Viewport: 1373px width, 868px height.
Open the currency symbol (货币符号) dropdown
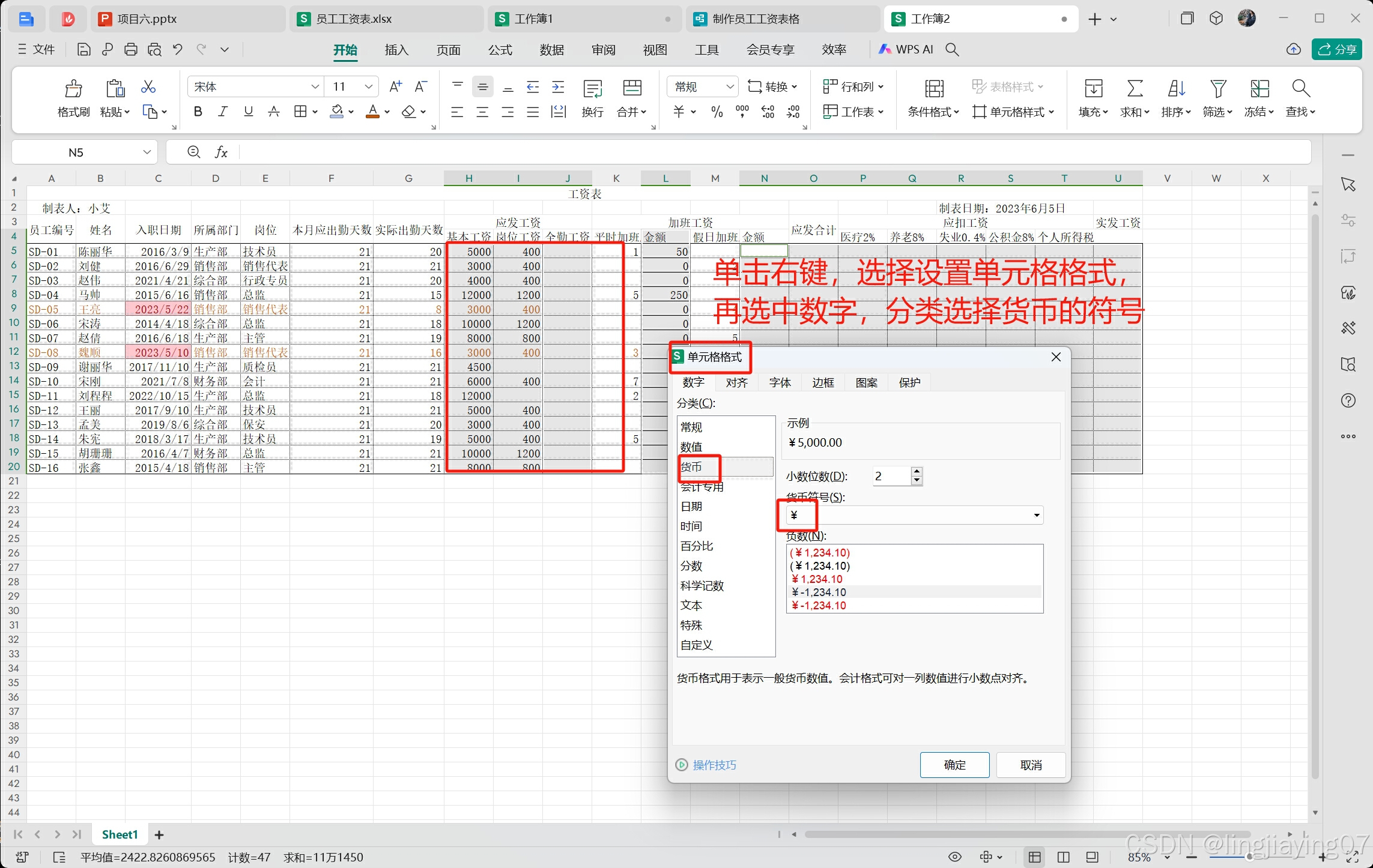tap(1036, 516)
